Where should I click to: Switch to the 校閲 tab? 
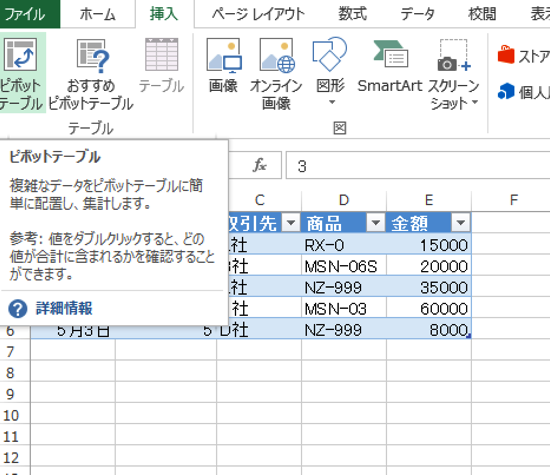pos(482,14)
